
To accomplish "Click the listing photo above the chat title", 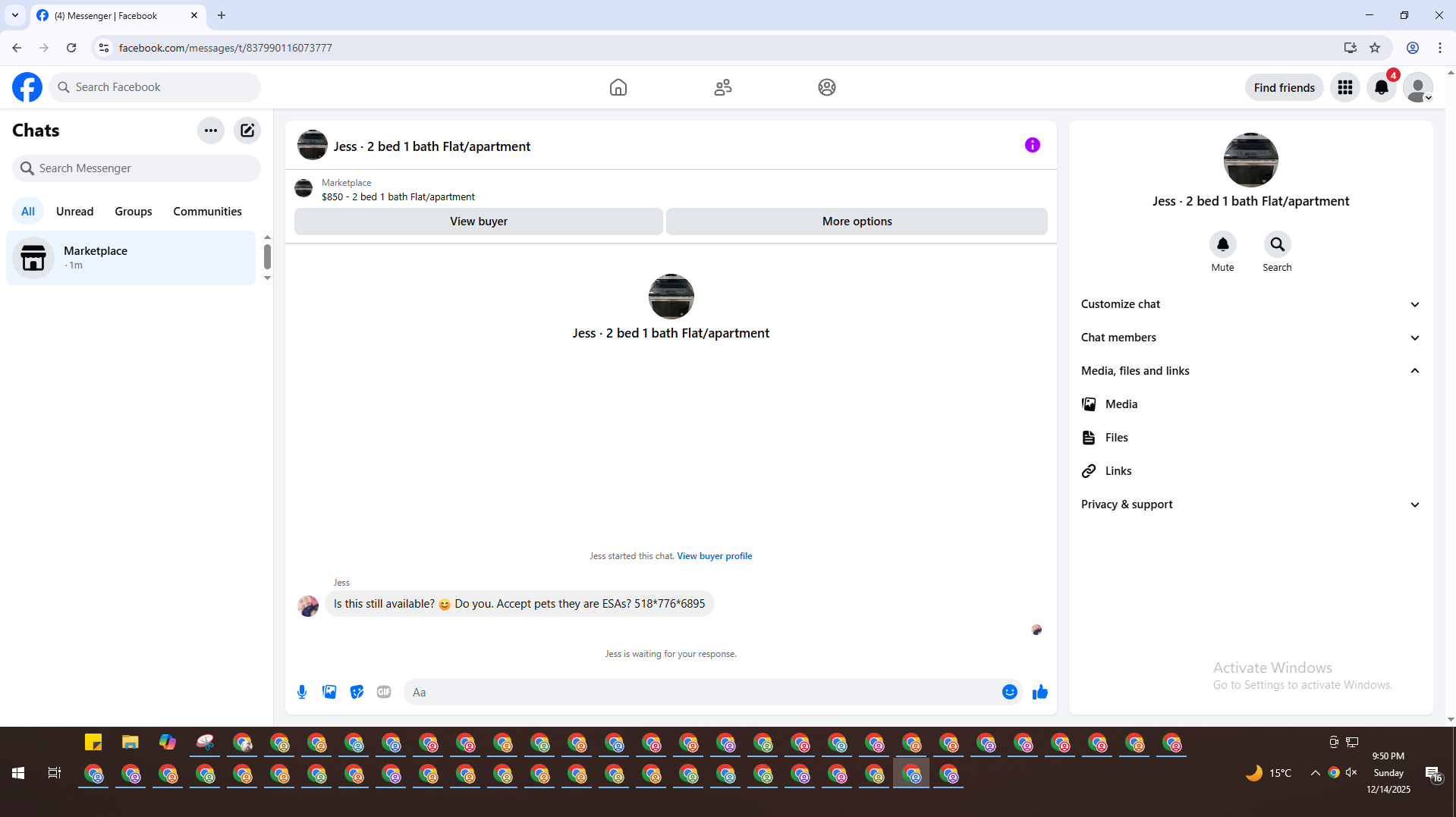I will coord(671,297).
